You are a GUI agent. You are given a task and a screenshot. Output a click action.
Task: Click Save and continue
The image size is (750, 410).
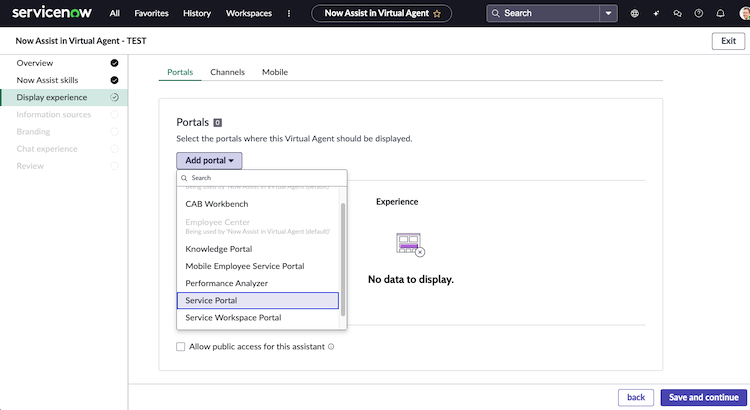click(x=704, y=397)
